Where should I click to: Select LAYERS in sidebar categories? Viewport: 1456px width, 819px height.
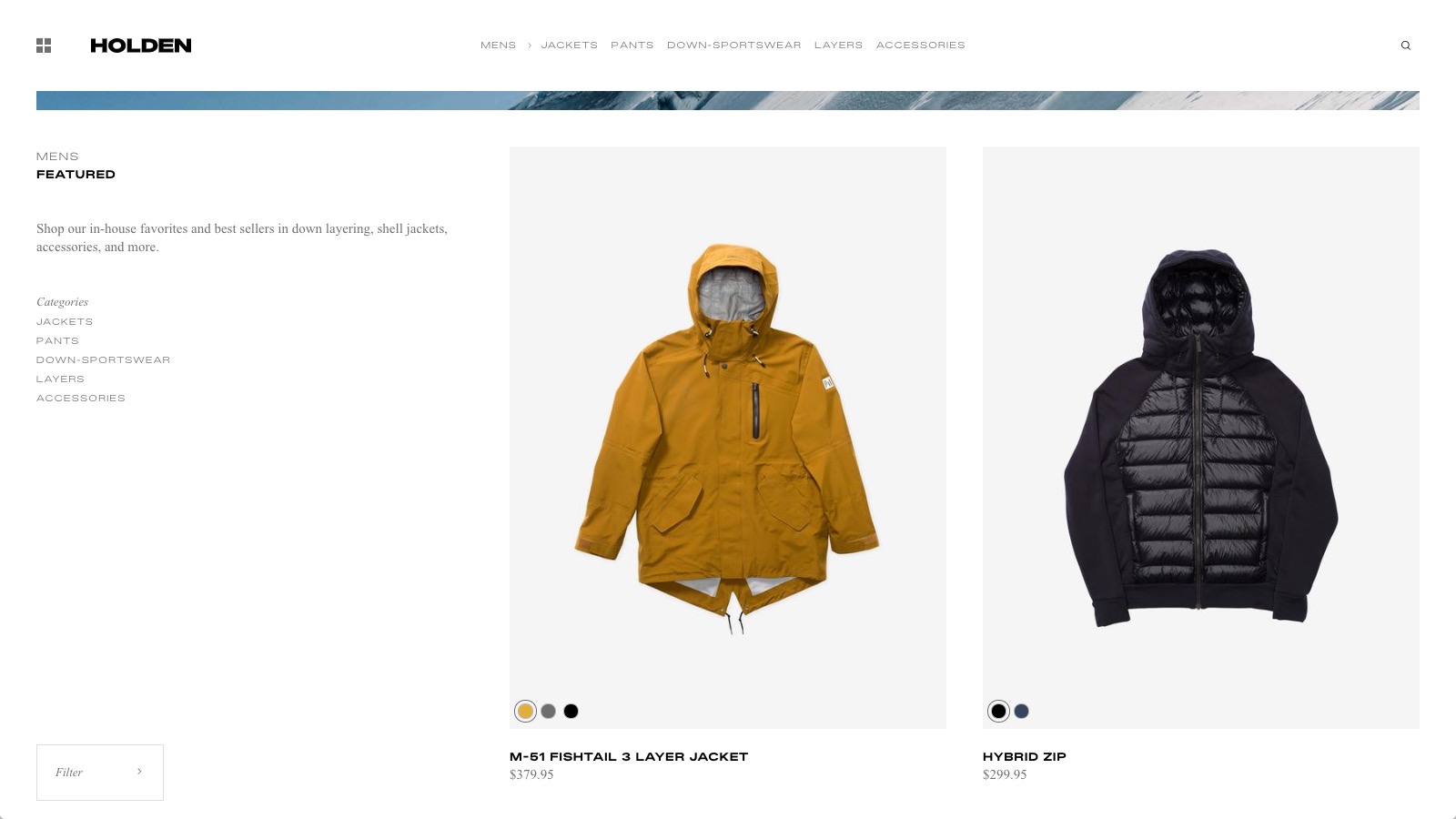[60, 379]
